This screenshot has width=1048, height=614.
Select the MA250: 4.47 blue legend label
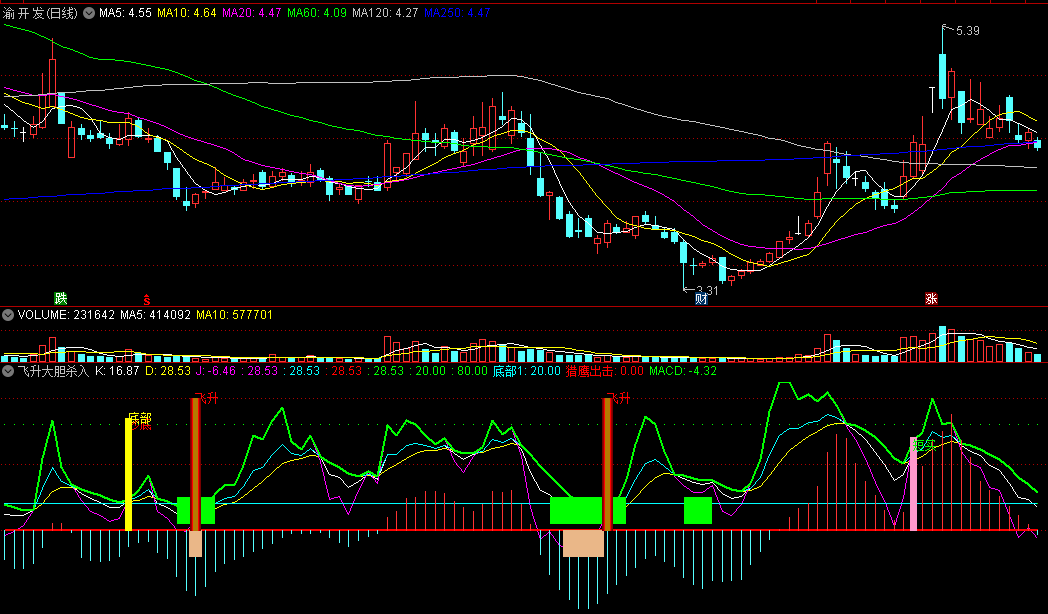(x=457, y=13)
